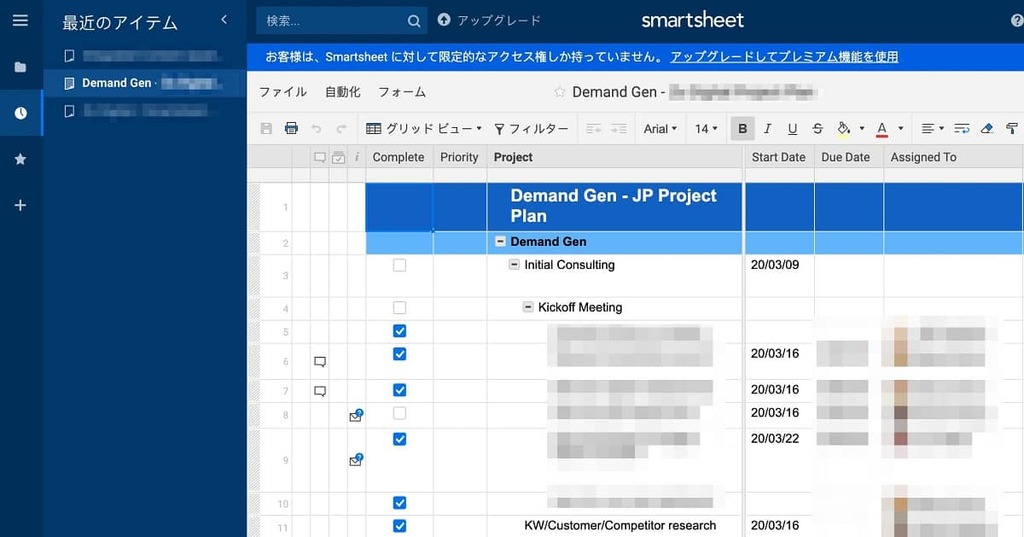Image resolution: width=1024 pixels, height=537 pixels.
Task: Click the print icon in toolbar
Action: coord(291,129)
